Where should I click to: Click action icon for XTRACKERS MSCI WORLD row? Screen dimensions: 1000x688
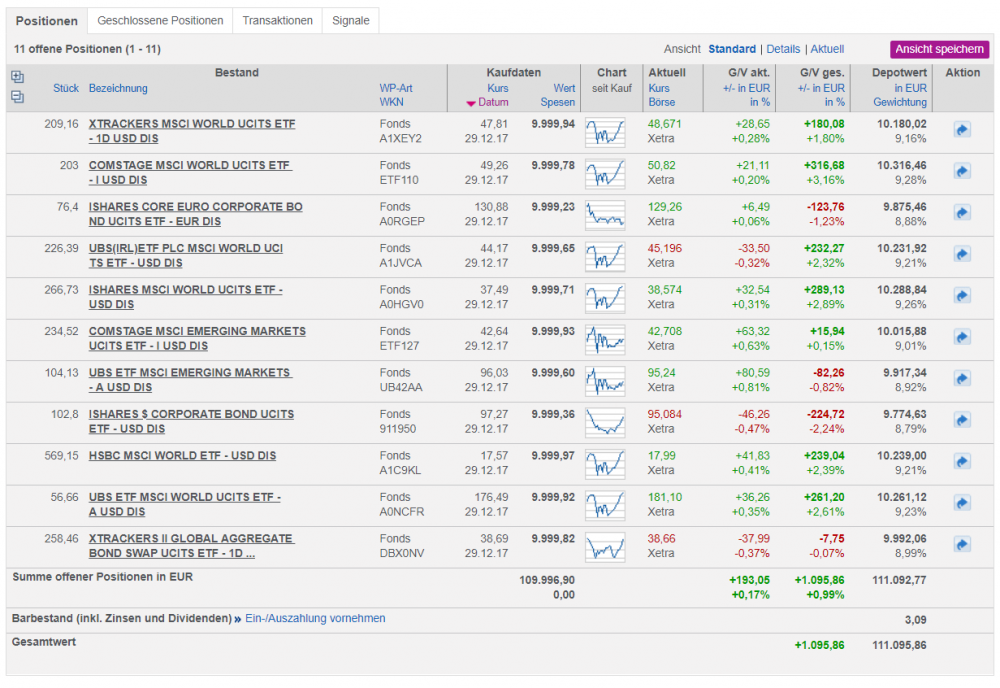point(962,130)
